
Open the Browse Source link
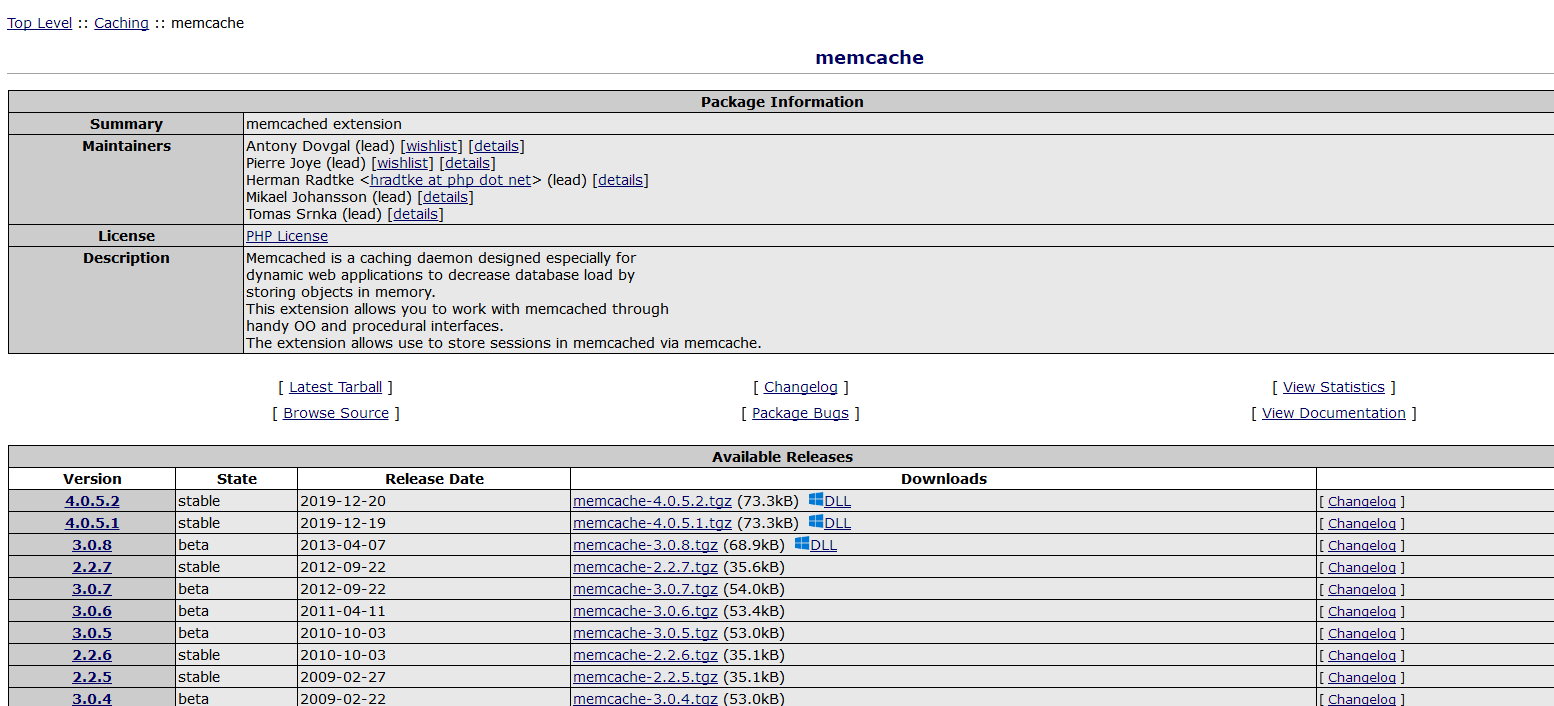point(336,413)
